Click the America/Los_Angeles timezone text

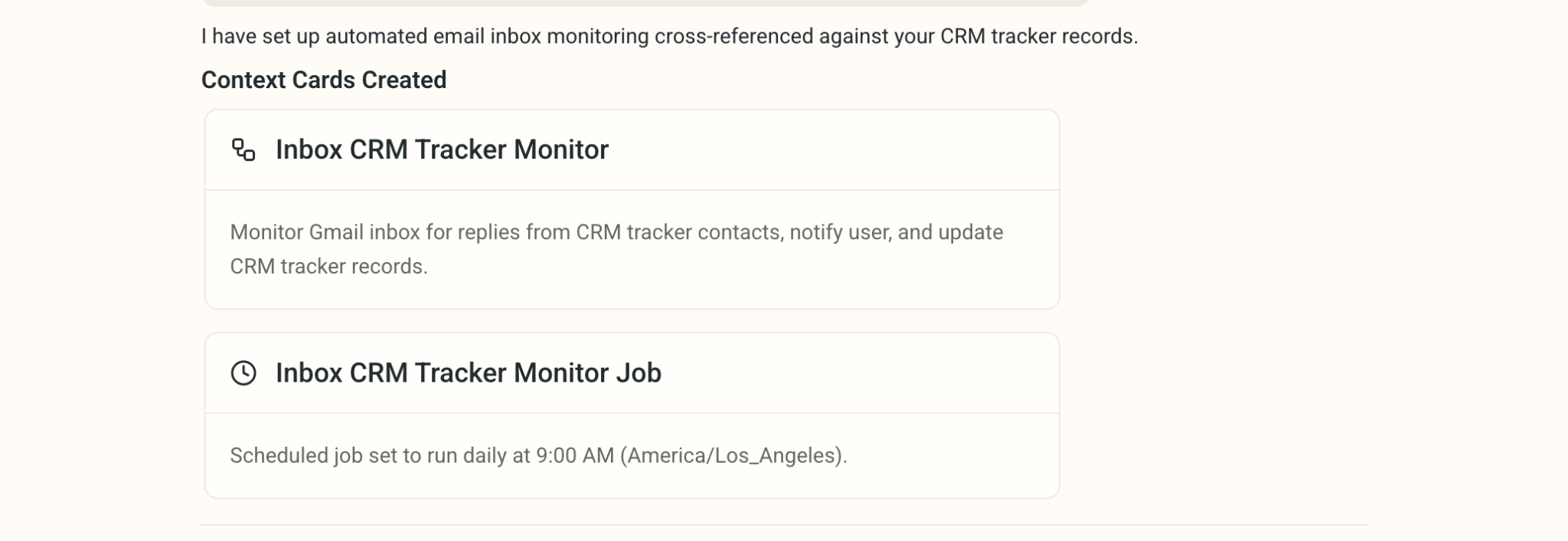[x=733, y=456]
